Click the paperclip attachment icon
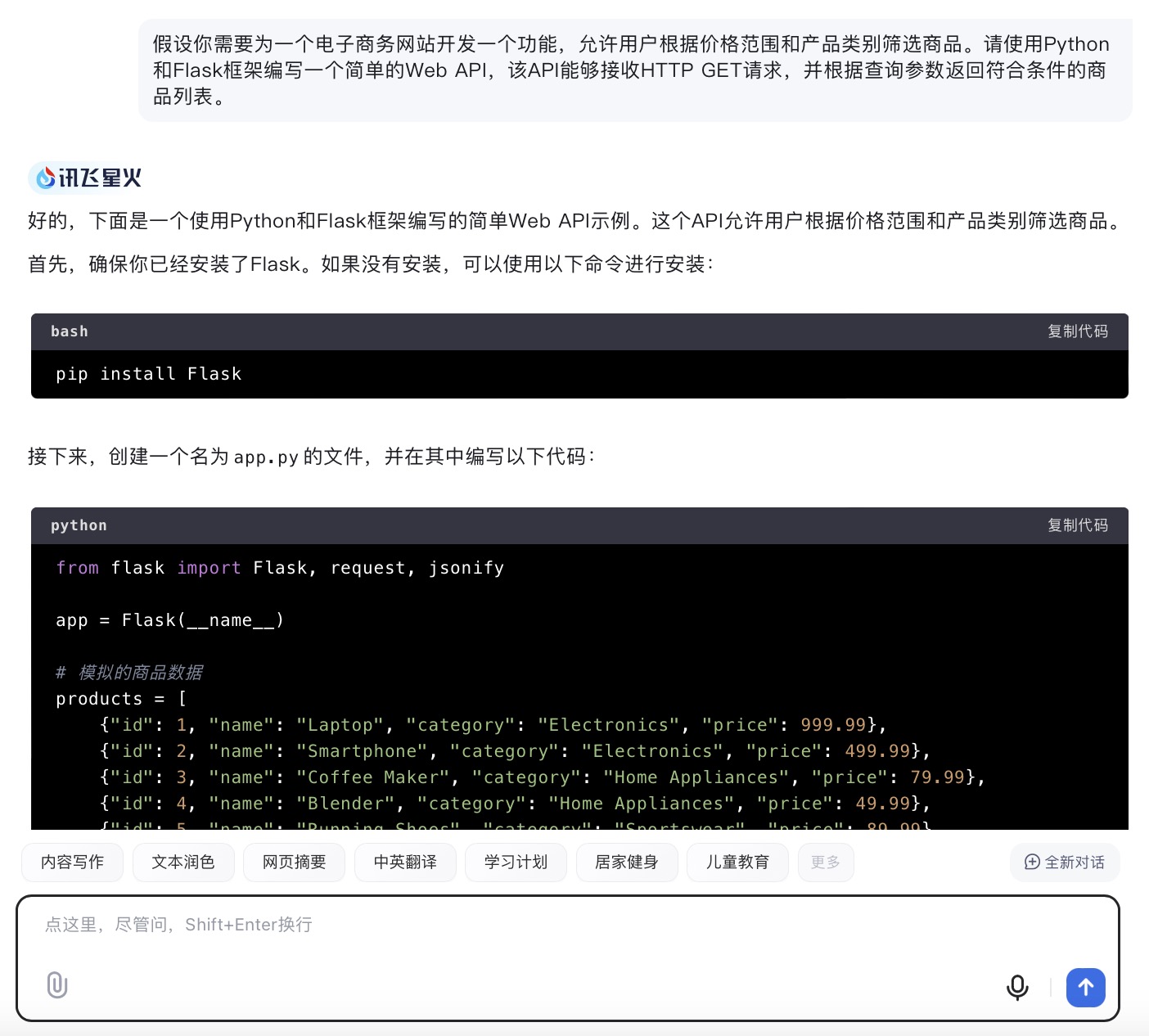Screen dimensions: 1149x1036 click(57, 984)
